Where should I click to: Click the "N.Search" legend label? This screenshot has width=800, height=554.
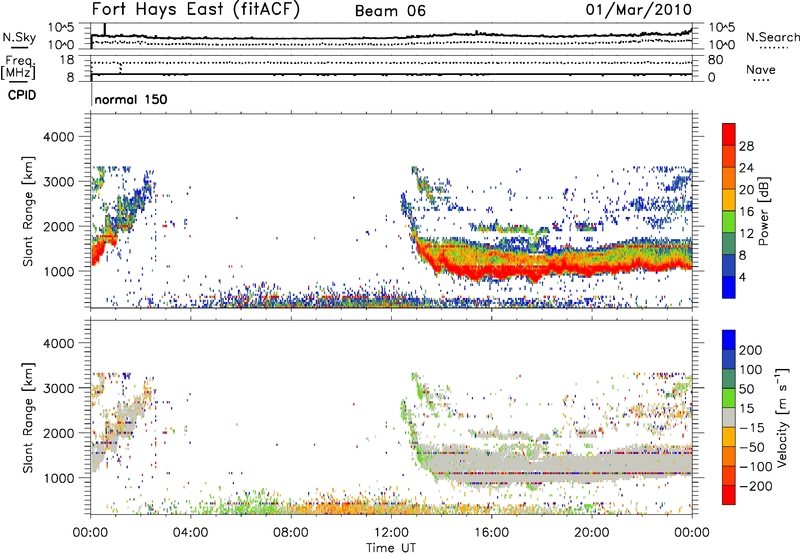pos(772,37)
